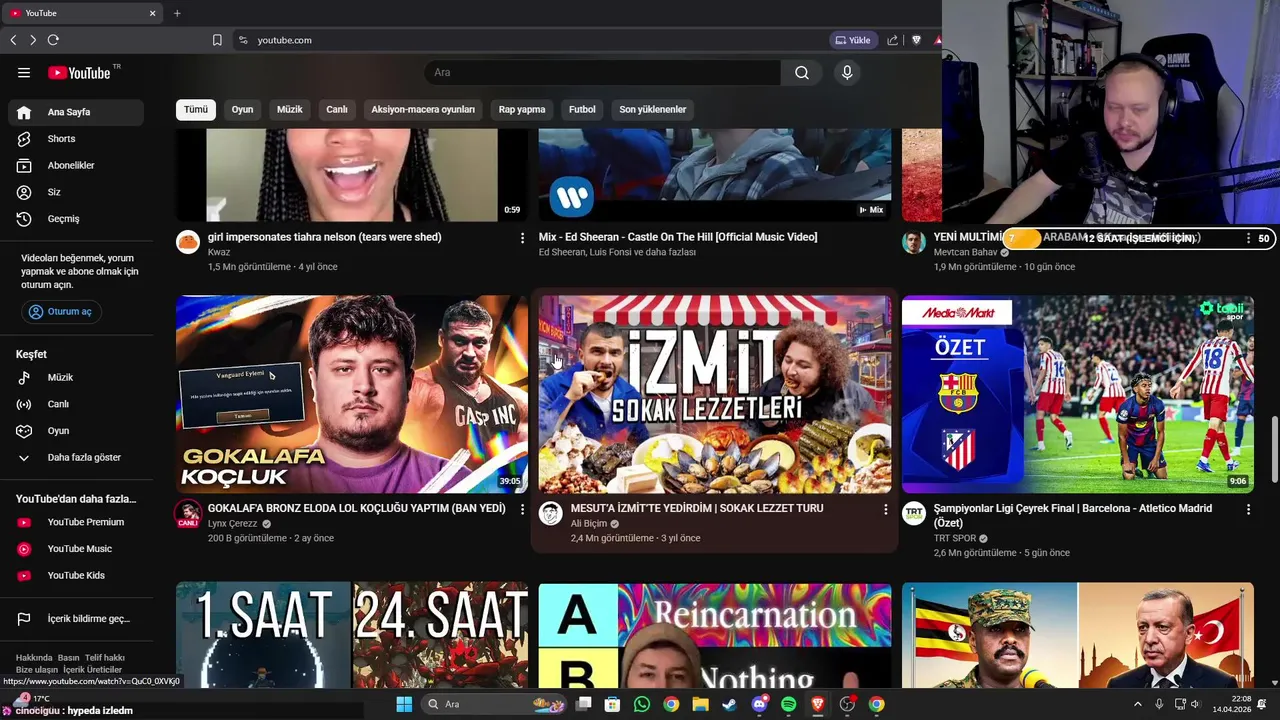Open options menu for the MESUT'A İZMİT'TE video

885,509
